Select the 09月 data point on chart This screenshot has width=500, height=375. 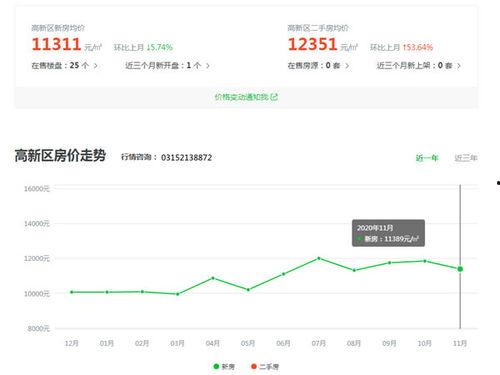coord(389,263)
